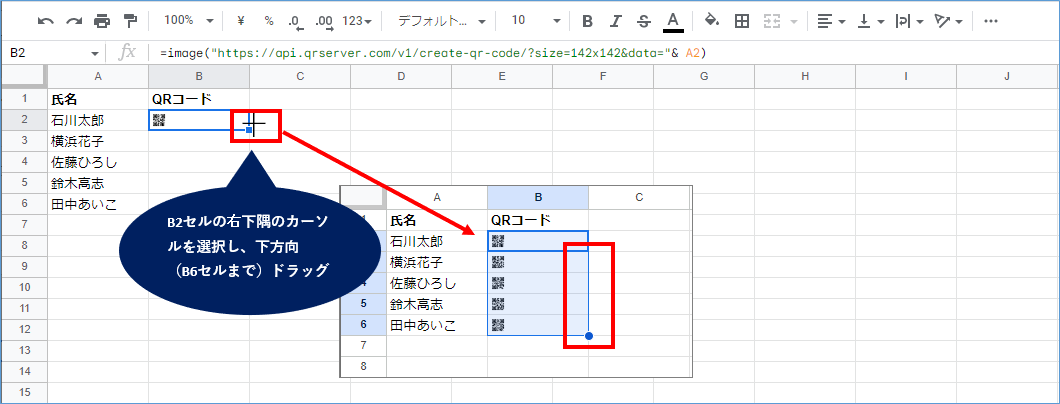This screenshot has height=404, width=1060.
Task: Click cell 石川太郎 in main sheet
Action: pyautogui.click(x=98, y=120)
